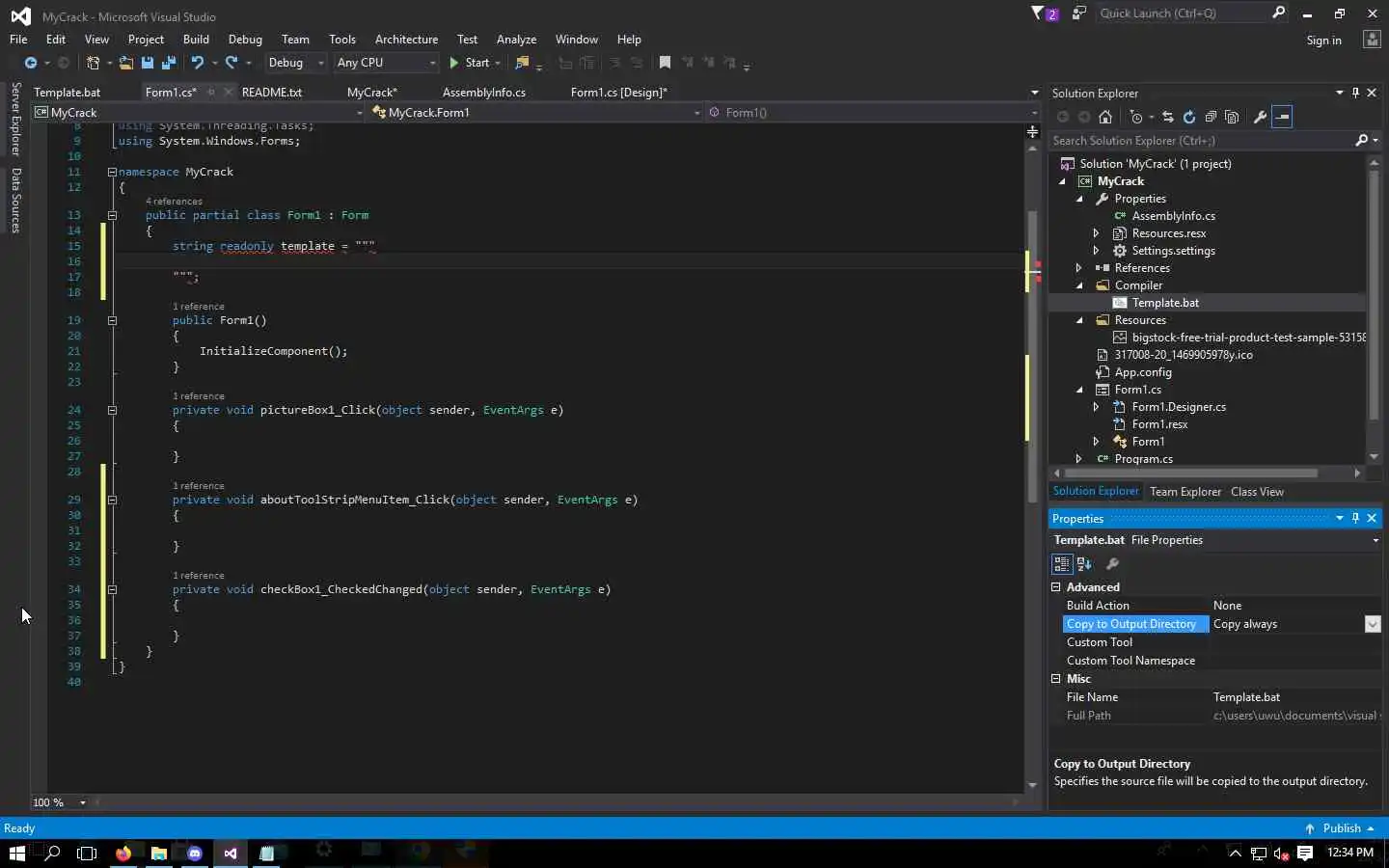Image resolution: width=1389 pixels, height=868 pixels.
Task: Collapse the Compiler folder in Solution Explorer
Action: pyautogui.click(x=1079, y=285)
